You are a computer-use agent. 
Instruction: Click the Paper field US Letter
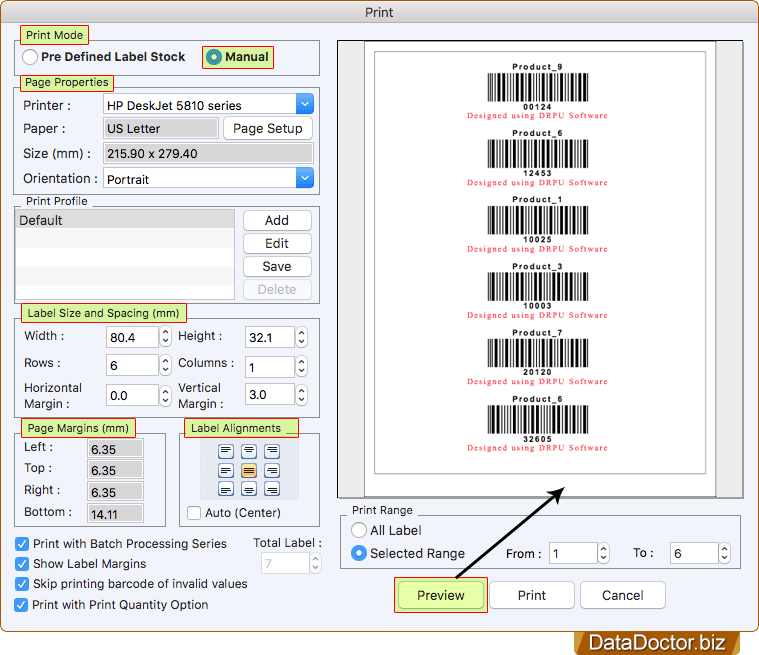point(161,128)
